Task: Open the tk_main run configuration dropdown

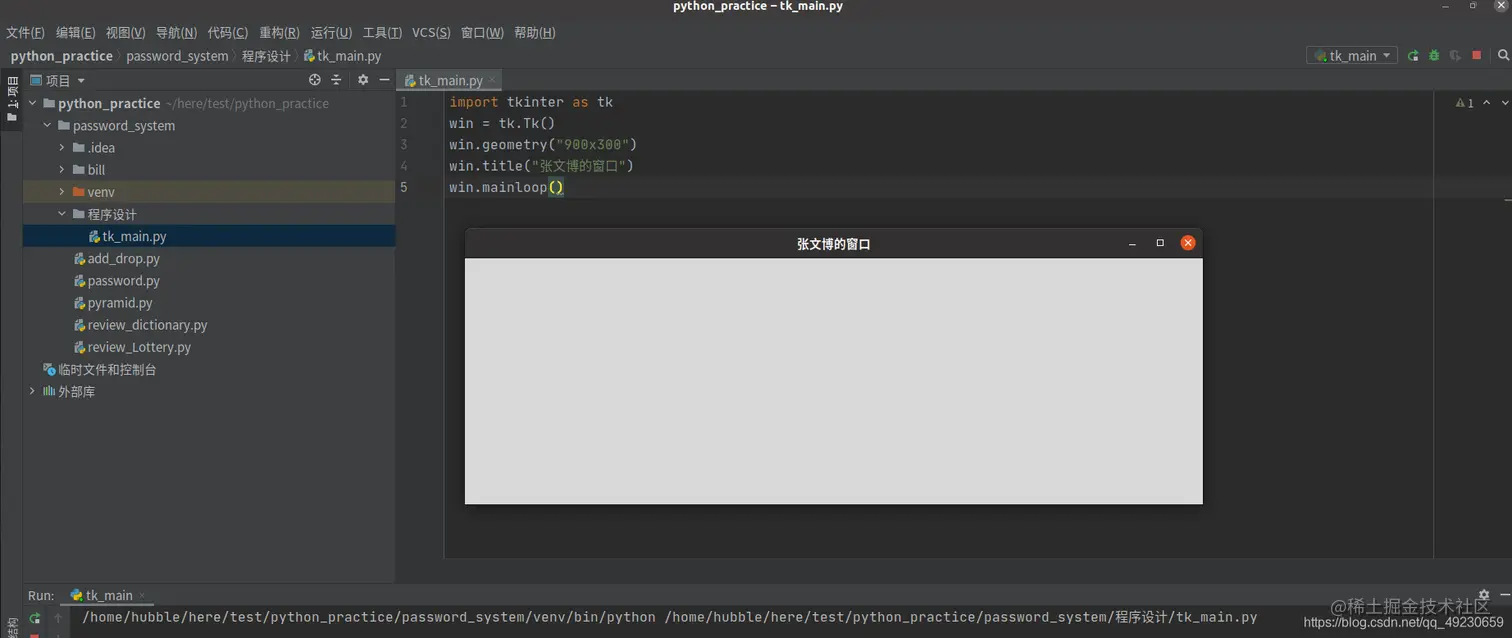Action: [x=1351, y=56]
